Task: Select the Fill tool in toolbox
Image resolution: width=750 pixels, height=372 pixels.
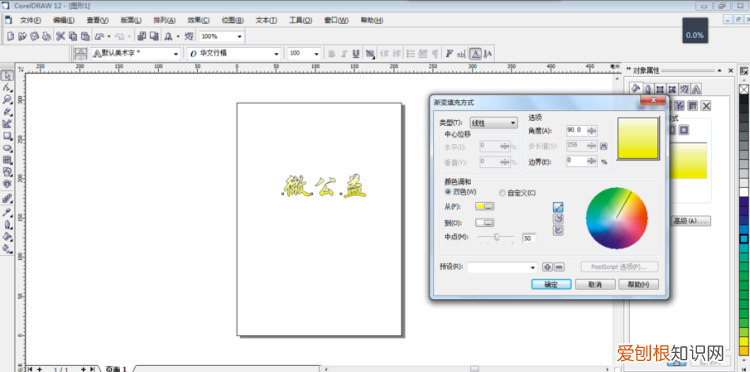Action: click(x=7, y=237)
